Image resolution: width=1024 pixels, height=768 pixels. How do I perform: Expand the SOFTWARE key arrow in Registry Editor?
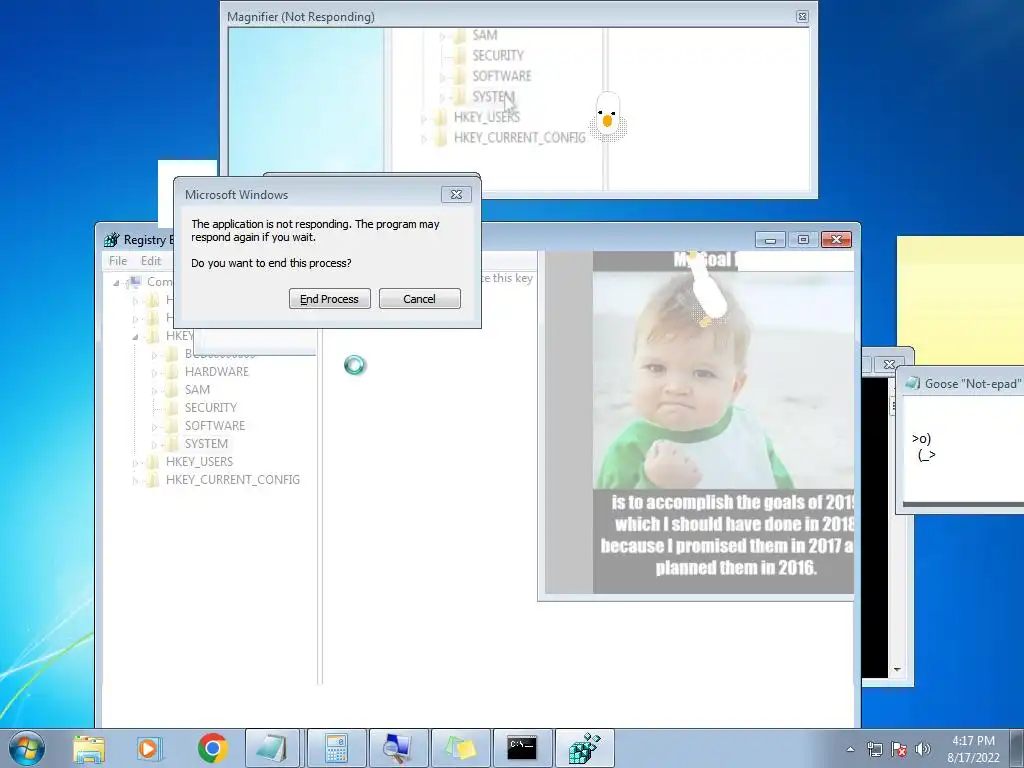[155, 426]
